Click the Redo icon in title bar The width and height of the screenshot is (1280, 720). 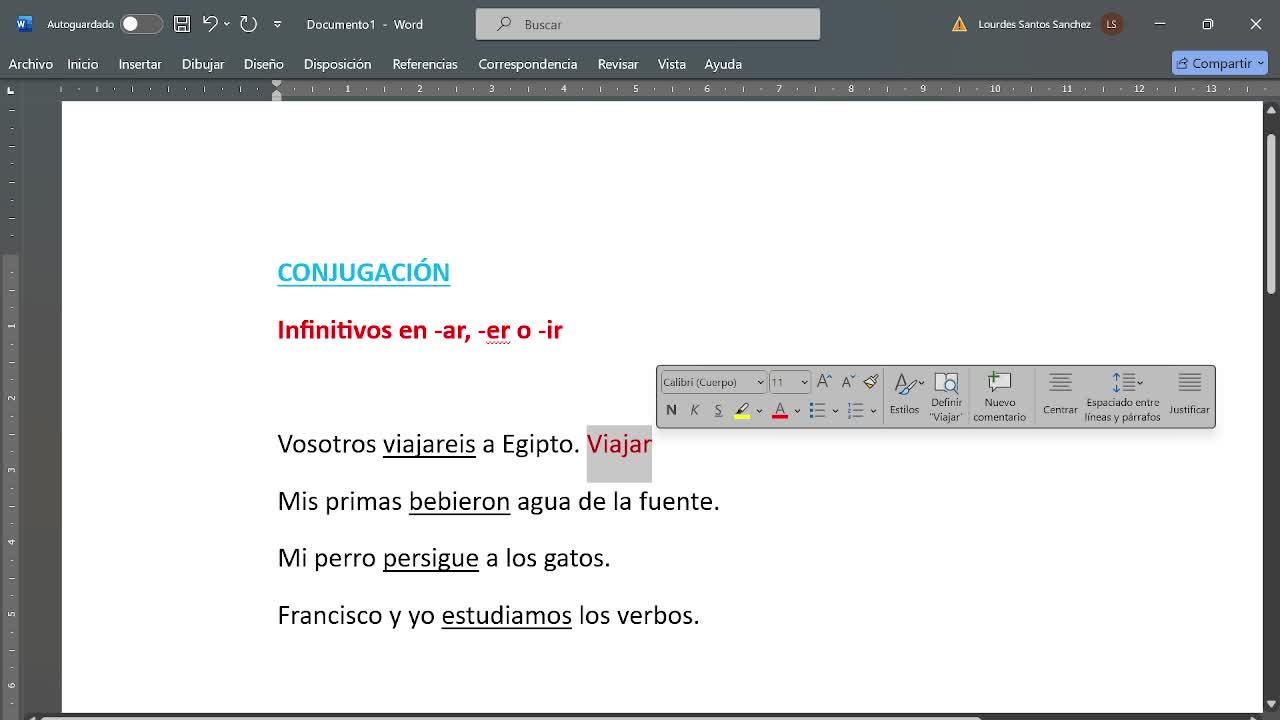[x=248, y=24]
